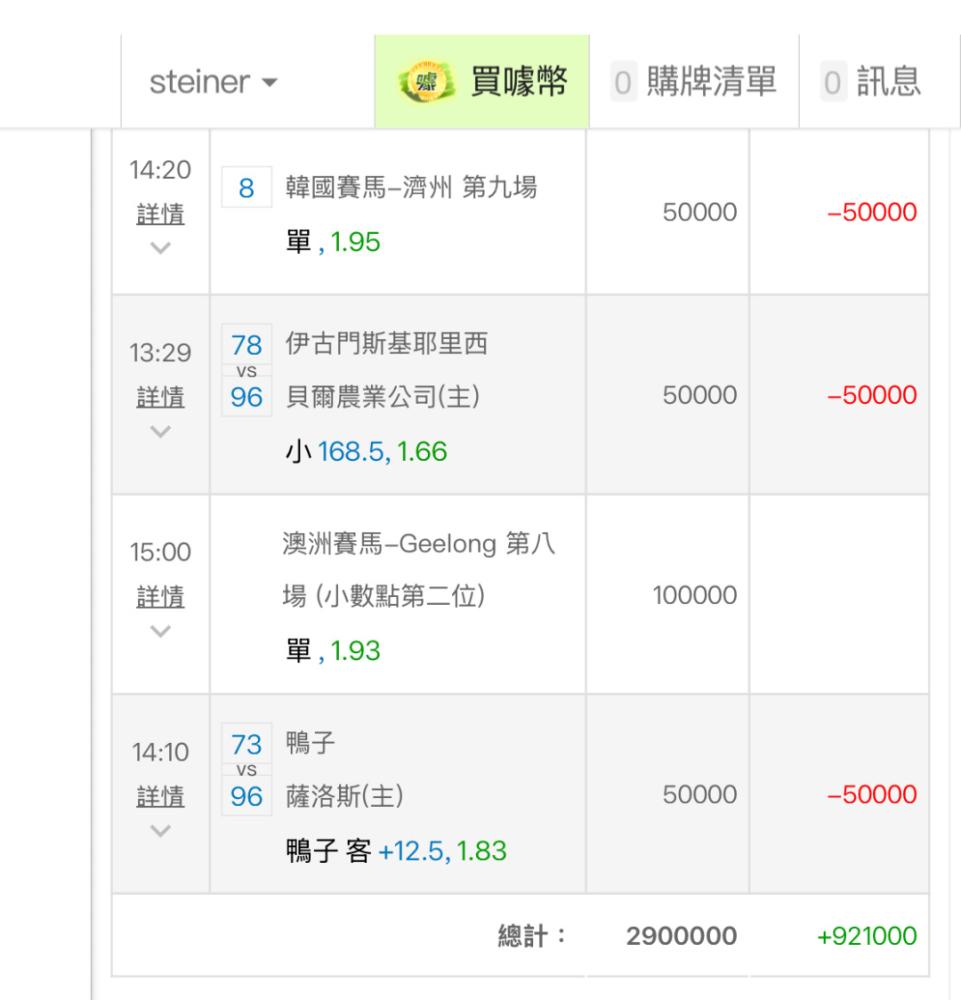Viewport: 961px width, 1000px height.
Task: Click the 78 score box for 伊古門斯基耶里西
Action: [245, 346]
